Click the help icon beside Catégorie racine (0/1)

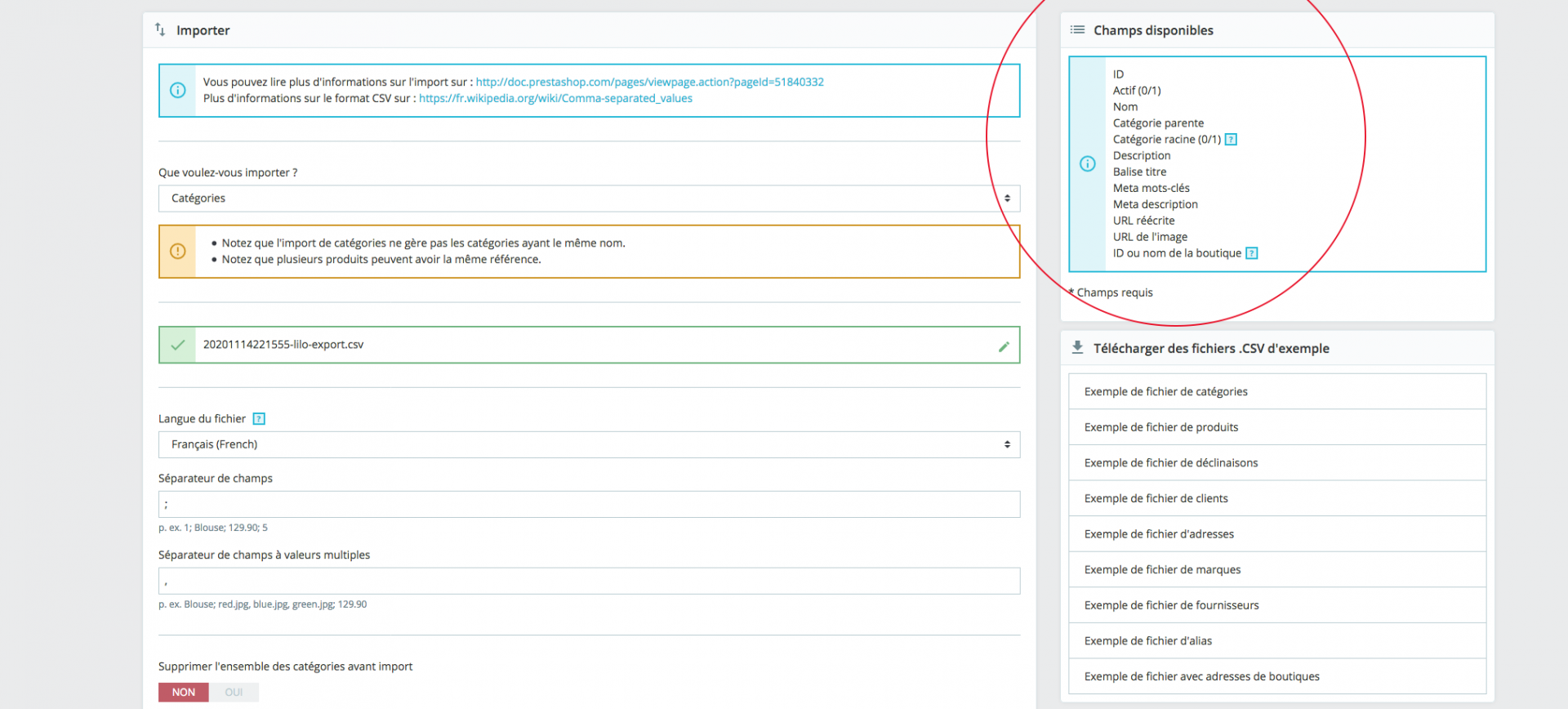(x=1231, y=140)
